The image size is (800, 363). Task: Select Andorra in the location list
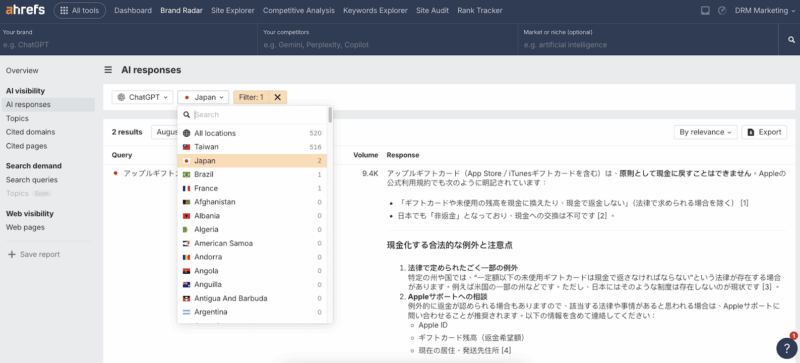(252, 257)
